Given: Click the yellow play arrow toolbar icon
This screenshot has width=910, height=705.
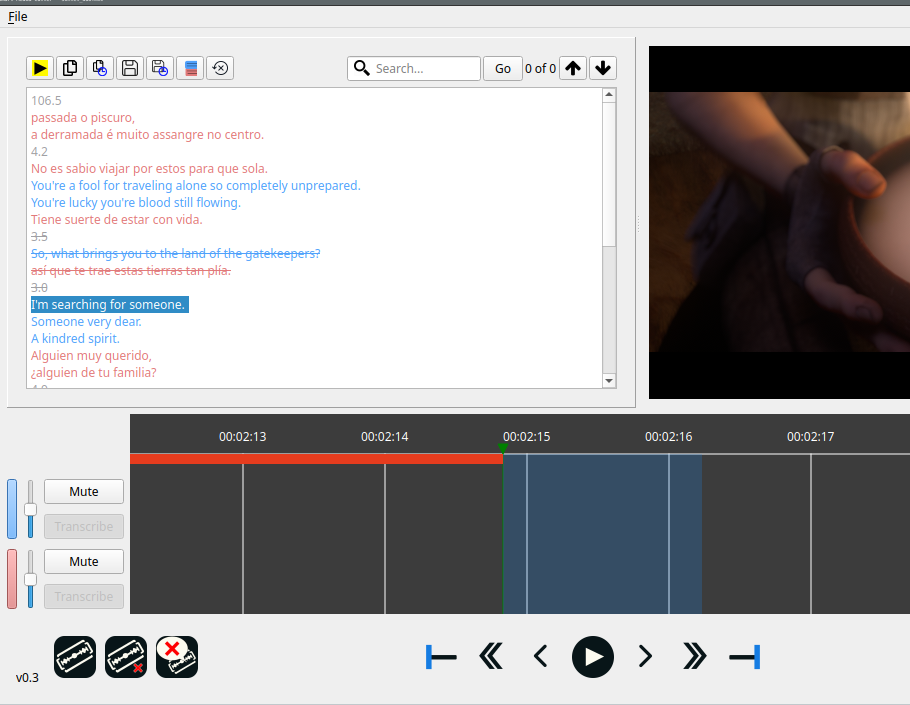Looking at the screenshot, I should 40,68.
